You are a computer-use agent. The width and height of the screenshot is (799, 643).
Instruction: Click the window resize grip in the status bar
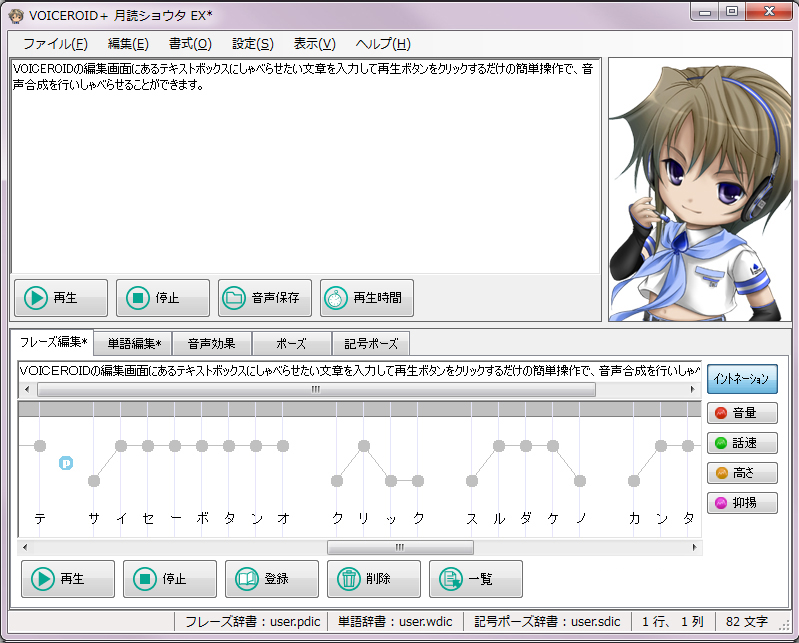pos(785,626)
